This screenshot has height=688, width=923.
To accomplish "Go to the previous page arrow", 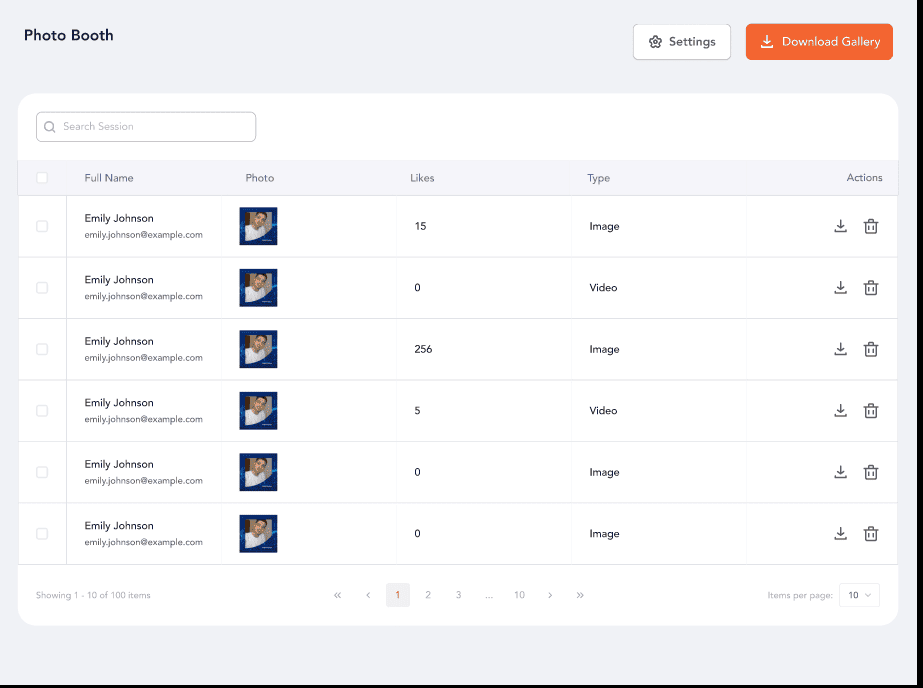I will (368, 595).
